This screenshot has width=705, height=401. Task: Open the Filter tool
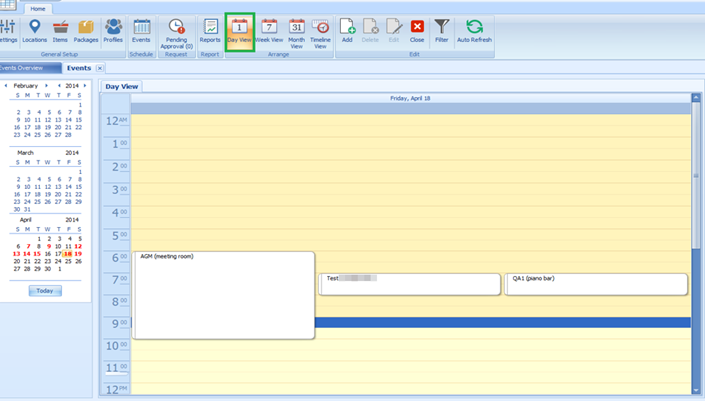442,31
